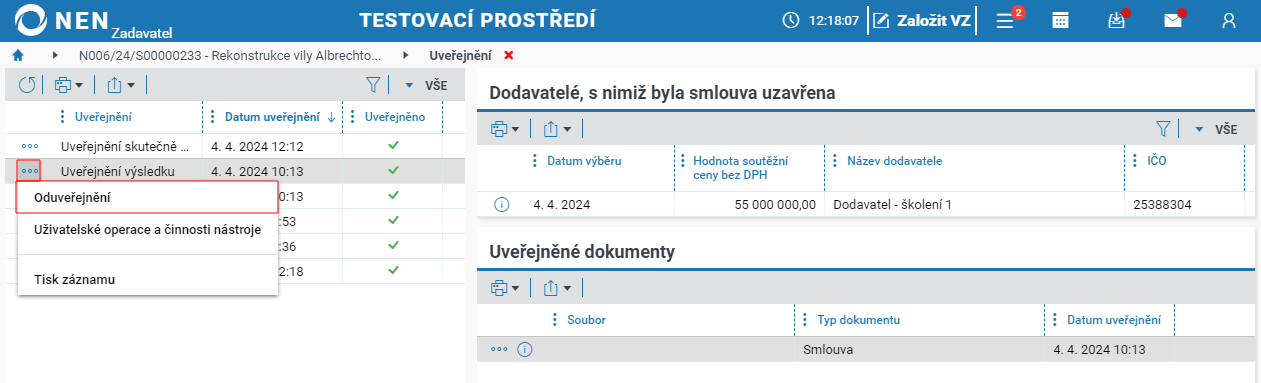
Task: Click the highlighted three-dot menu of Uveřejnění výsledku
Action: (x=29, y=171)
